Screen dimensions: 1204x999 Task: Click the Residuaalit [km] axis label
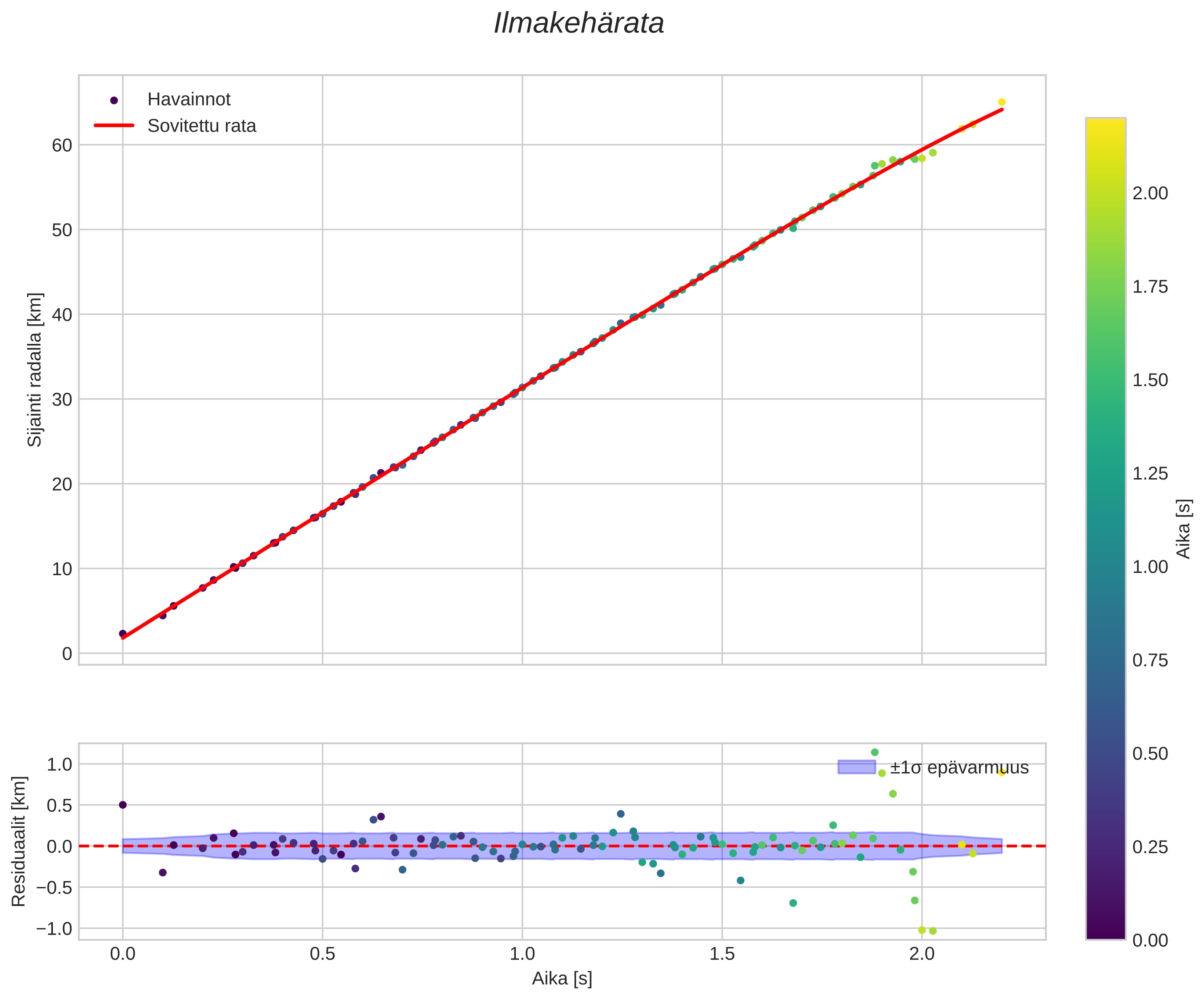tap(19, 841)
